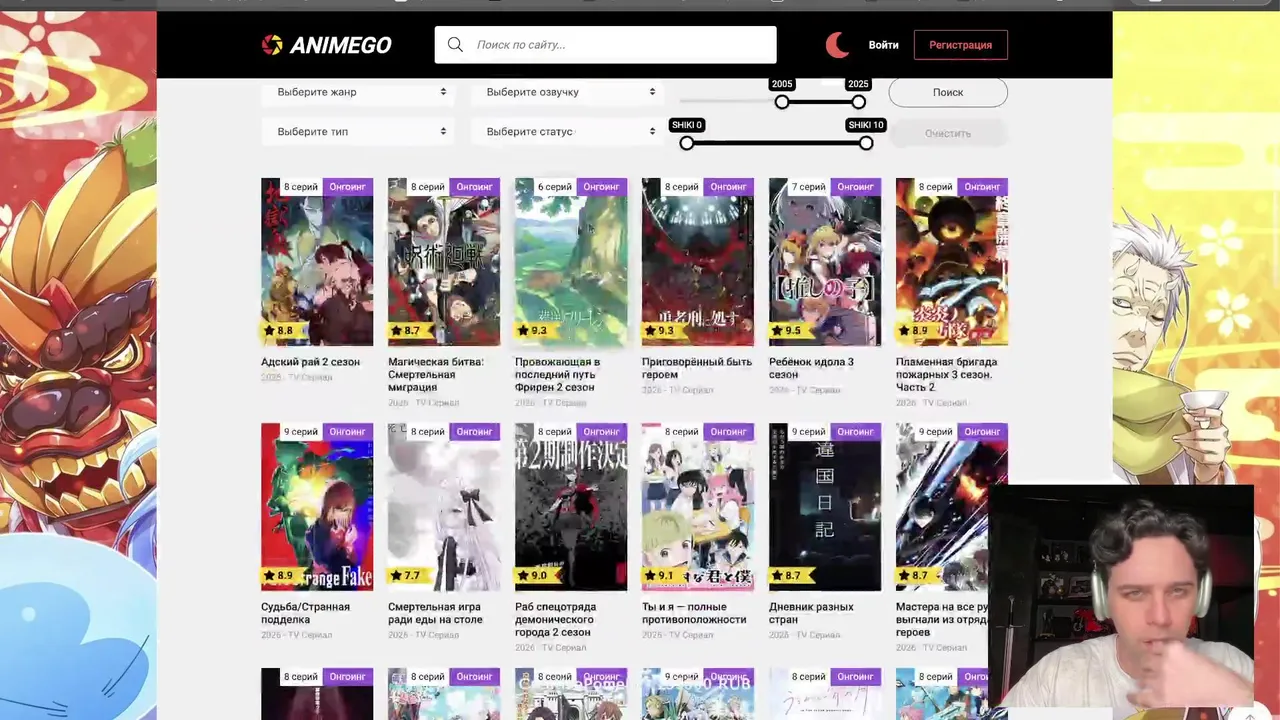Click the Поиск filter button
Image resolution: width=1280 pixels, height=720 pixels.
click(948, 92)
